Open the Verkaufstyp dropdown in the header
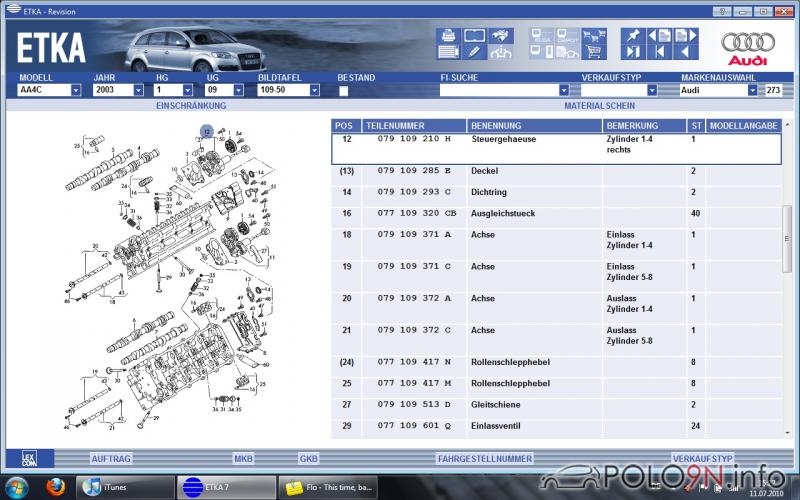The height and width of the screenshot is (500, 800). (652, 90)
